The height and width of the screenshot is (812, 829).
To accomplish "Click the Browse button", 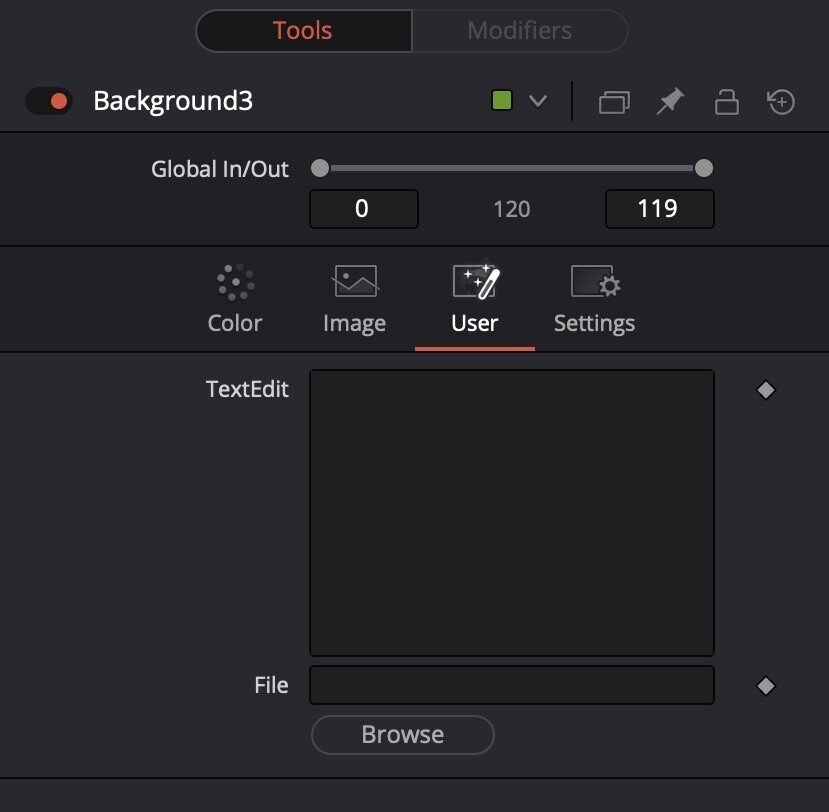I will [x=402, y=735].
